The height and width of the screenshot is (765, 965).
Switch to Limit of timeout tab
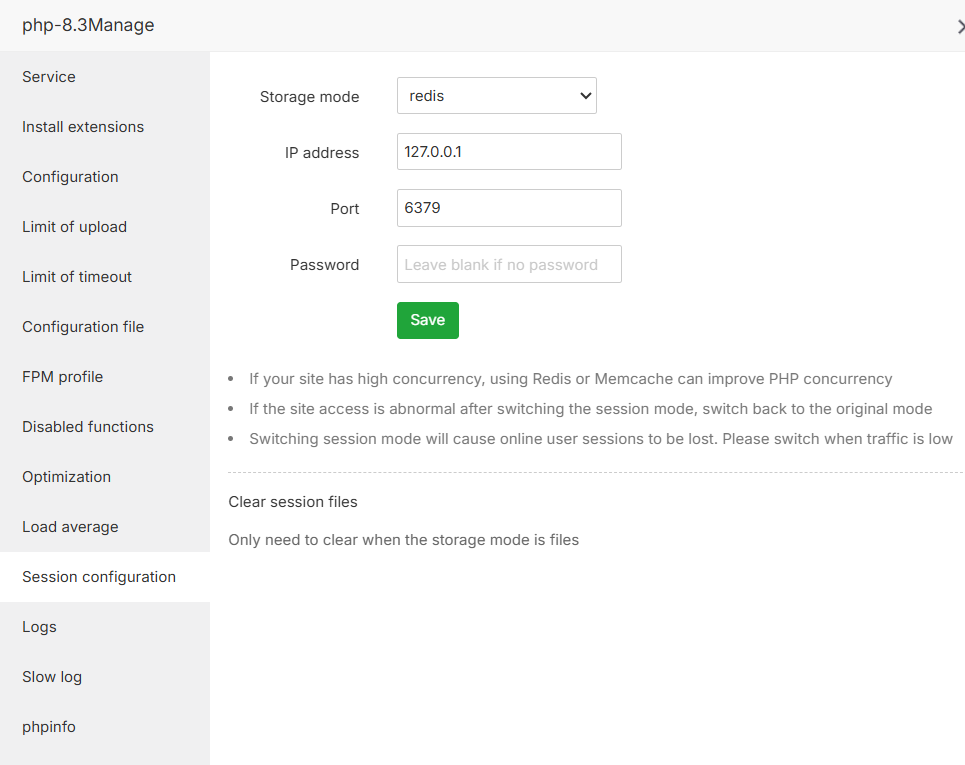point(77,277)
